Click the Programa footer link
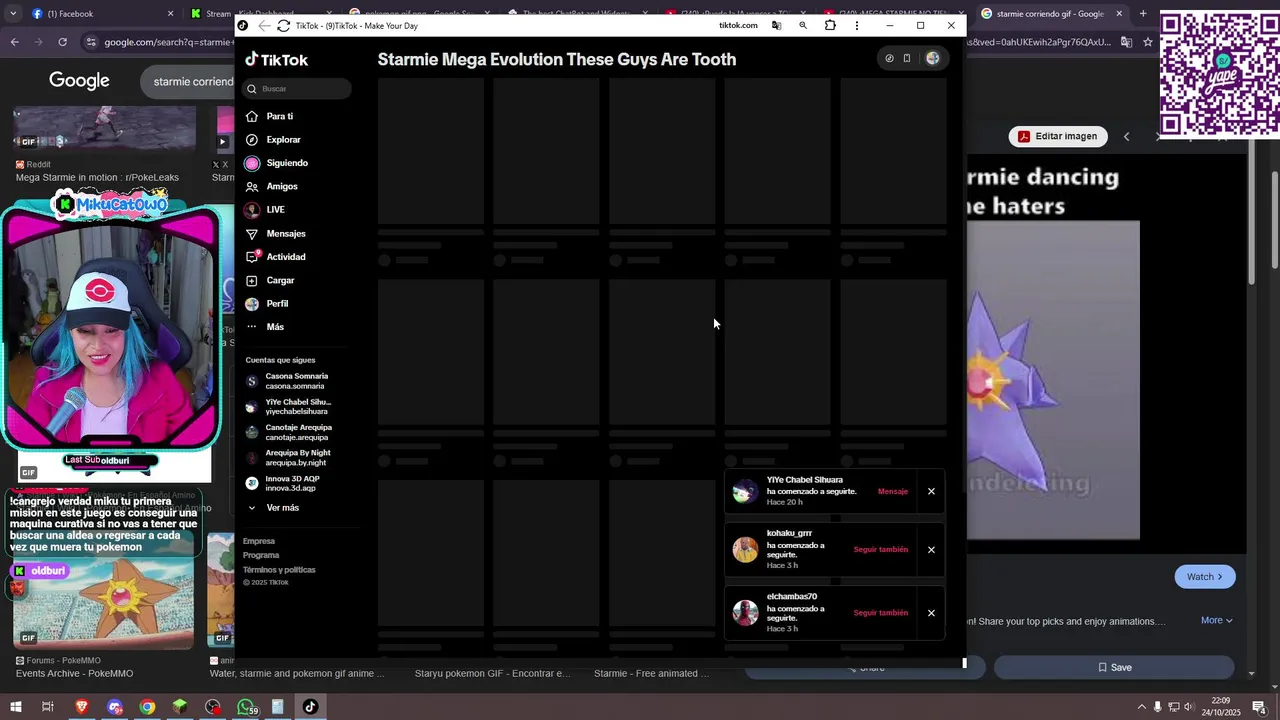This screenshot has width=1280, height=720. (261, 555)
